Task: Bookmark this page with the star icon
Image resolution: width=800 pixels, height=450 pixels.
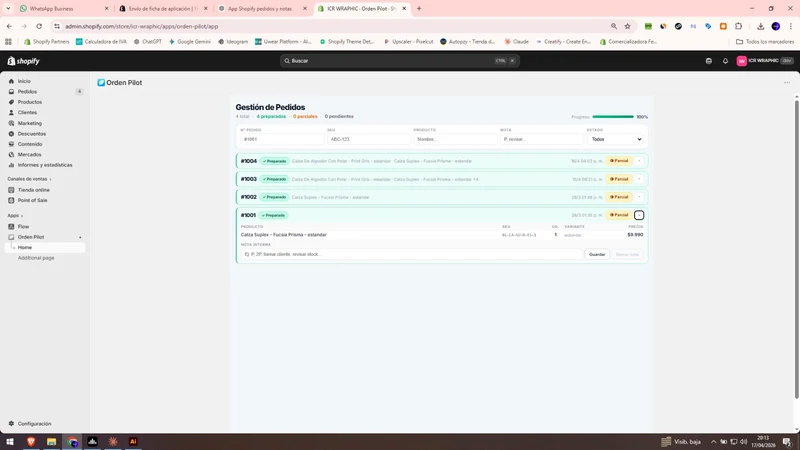Action: tap(628, 27)
